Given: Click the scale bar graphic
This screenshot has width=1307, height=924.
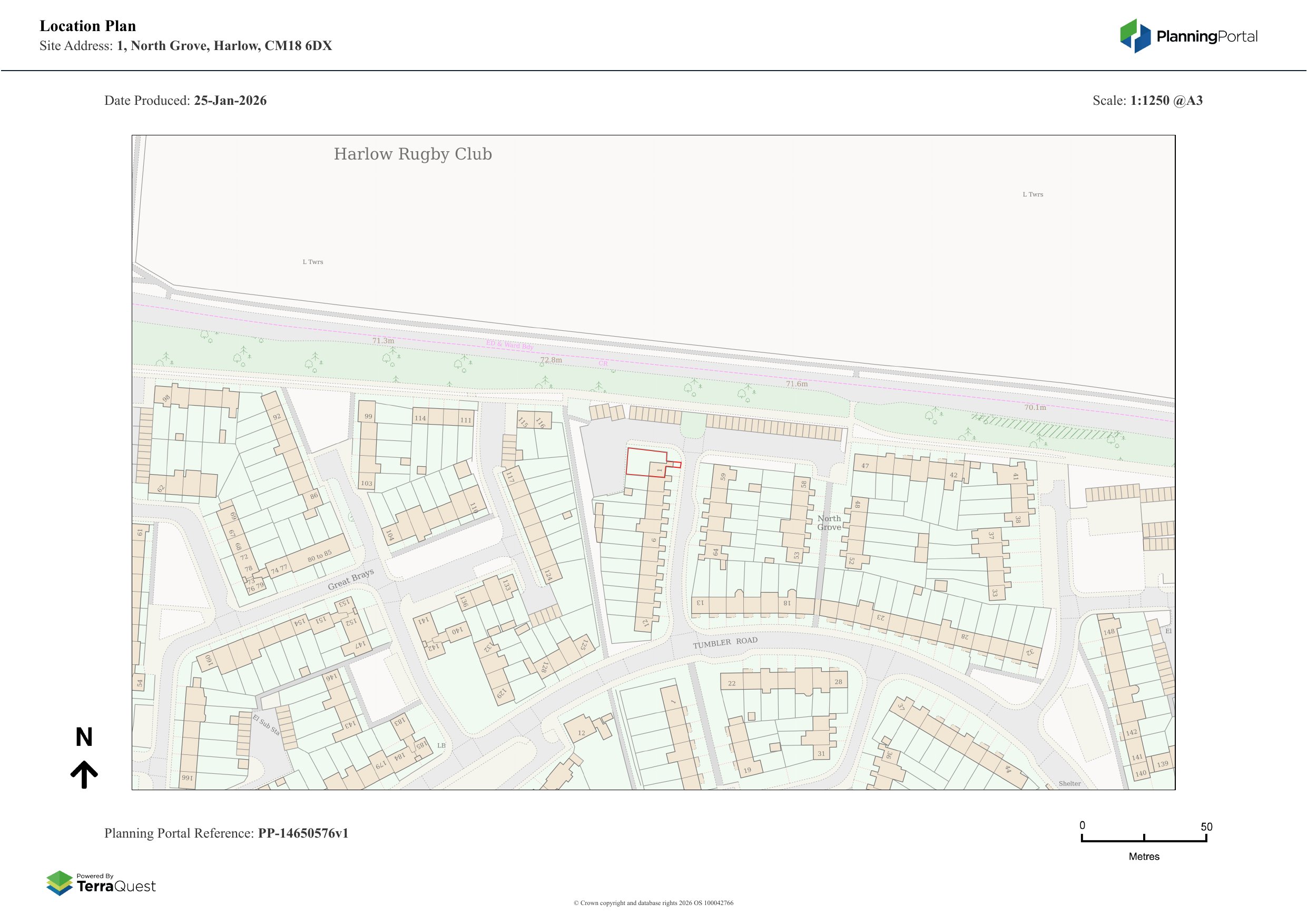Looking at the screenshot, I should click(x=1144, y=839).
